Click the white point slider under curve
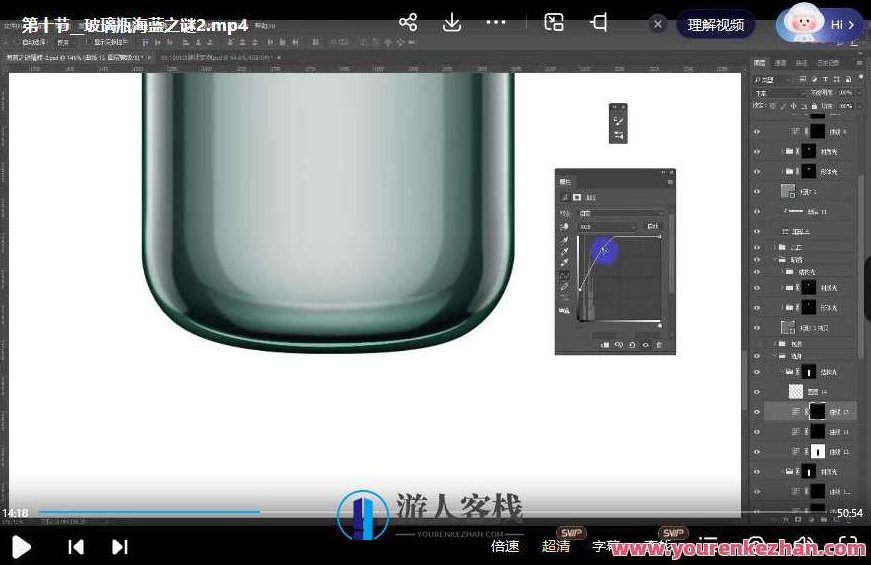Viewport: 871px width, 565px height. click(x=660, y=326)
